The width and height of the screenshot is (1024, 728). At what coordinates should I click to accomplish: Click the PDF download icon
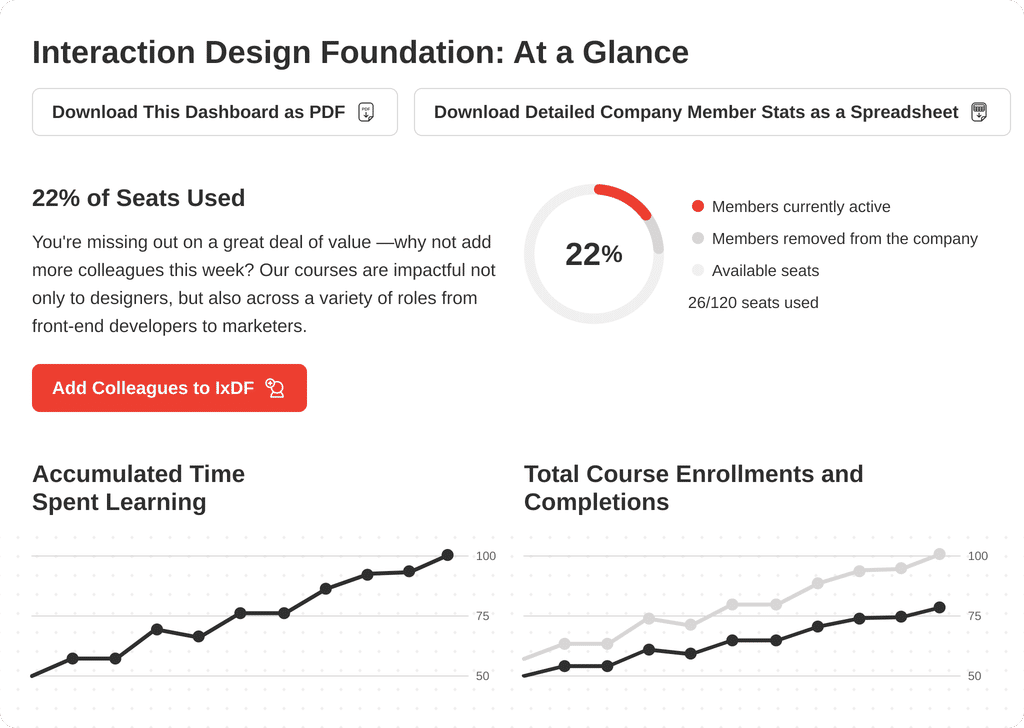point(366,112)
